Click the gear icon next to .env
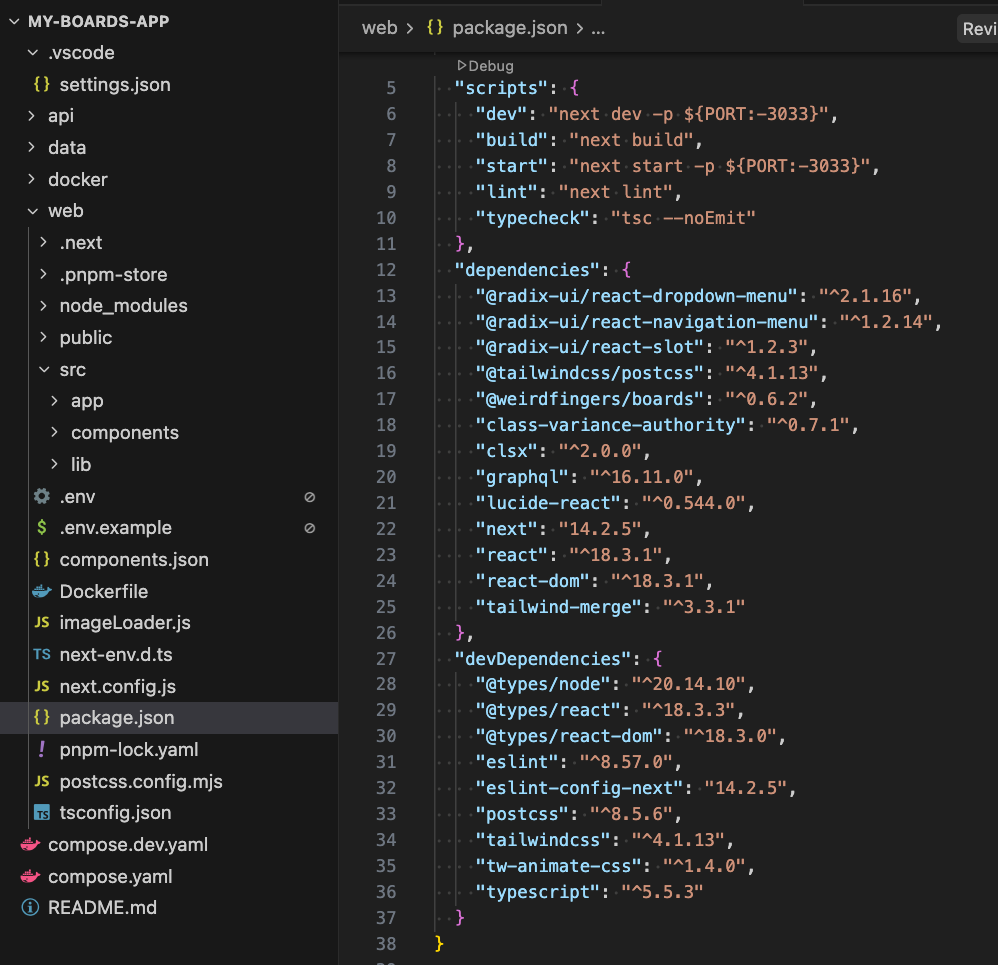The height and width of the screenshot is (965, 998). [40, 496]
